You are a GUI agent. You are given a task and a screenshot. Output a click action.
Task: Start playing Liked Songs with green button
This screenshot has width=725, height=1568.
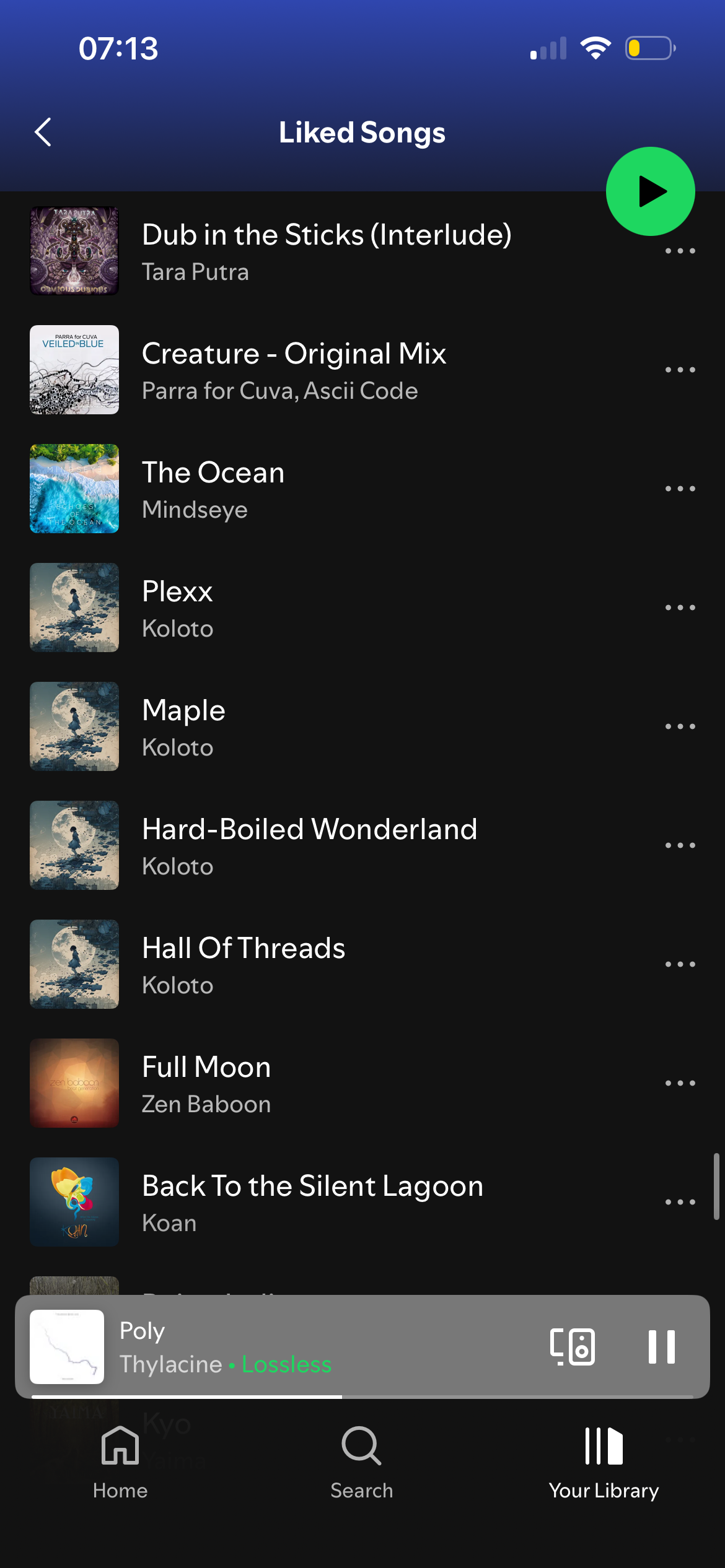click(x=650, y=191)
